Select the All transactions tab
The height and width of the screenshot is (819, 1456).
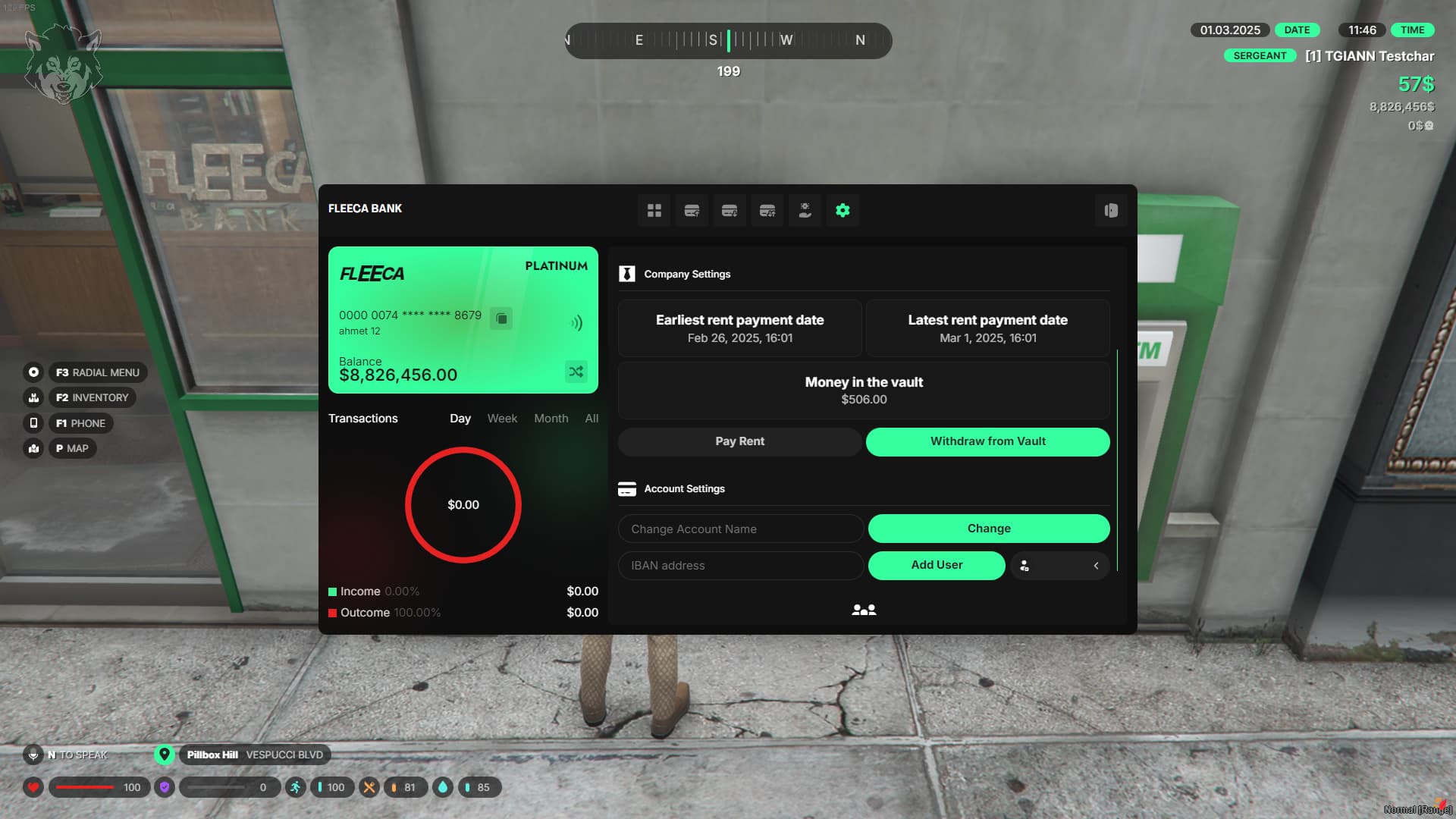[591, 418]
